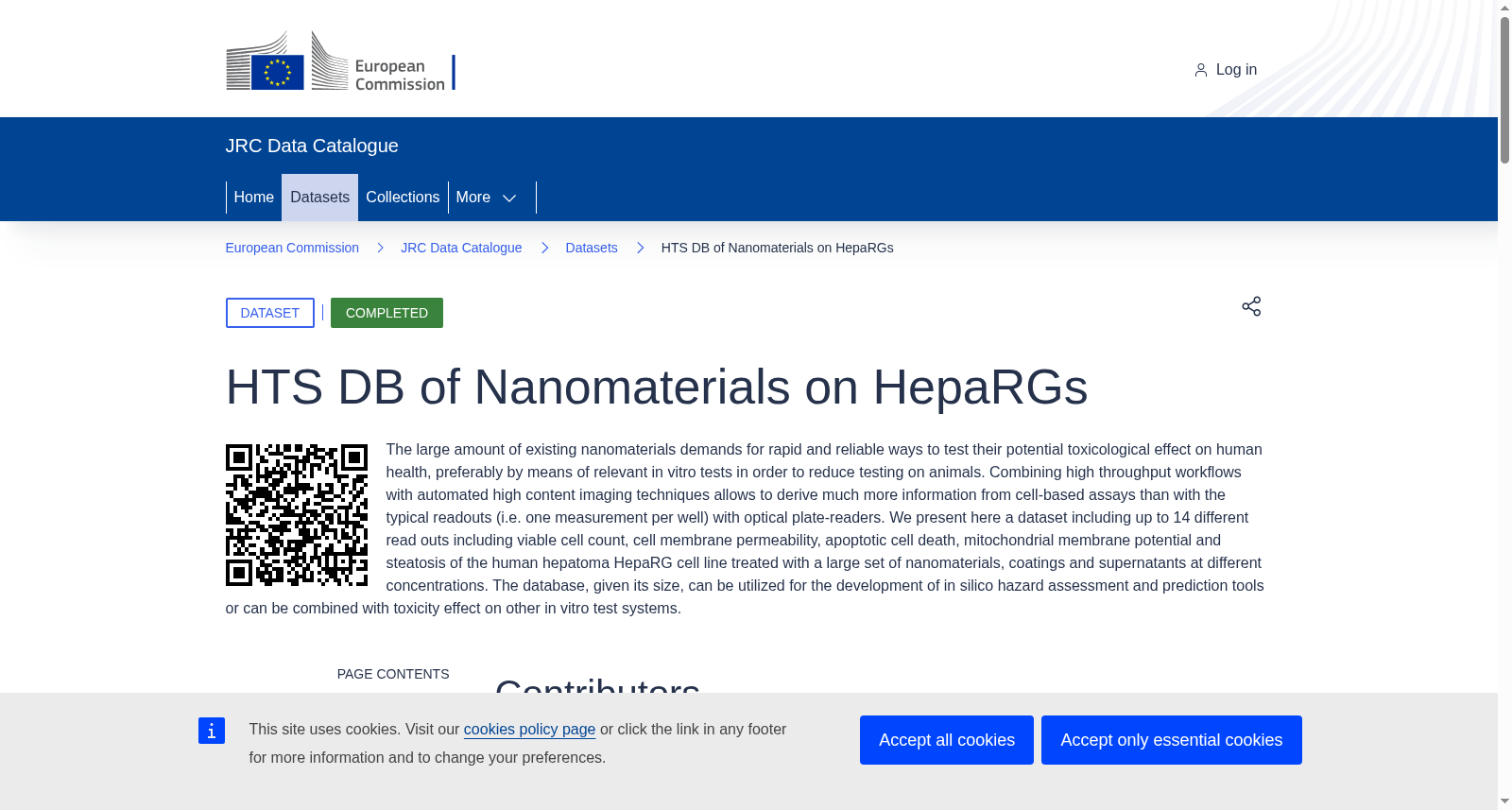Log in to the site

coord(1226,70)
